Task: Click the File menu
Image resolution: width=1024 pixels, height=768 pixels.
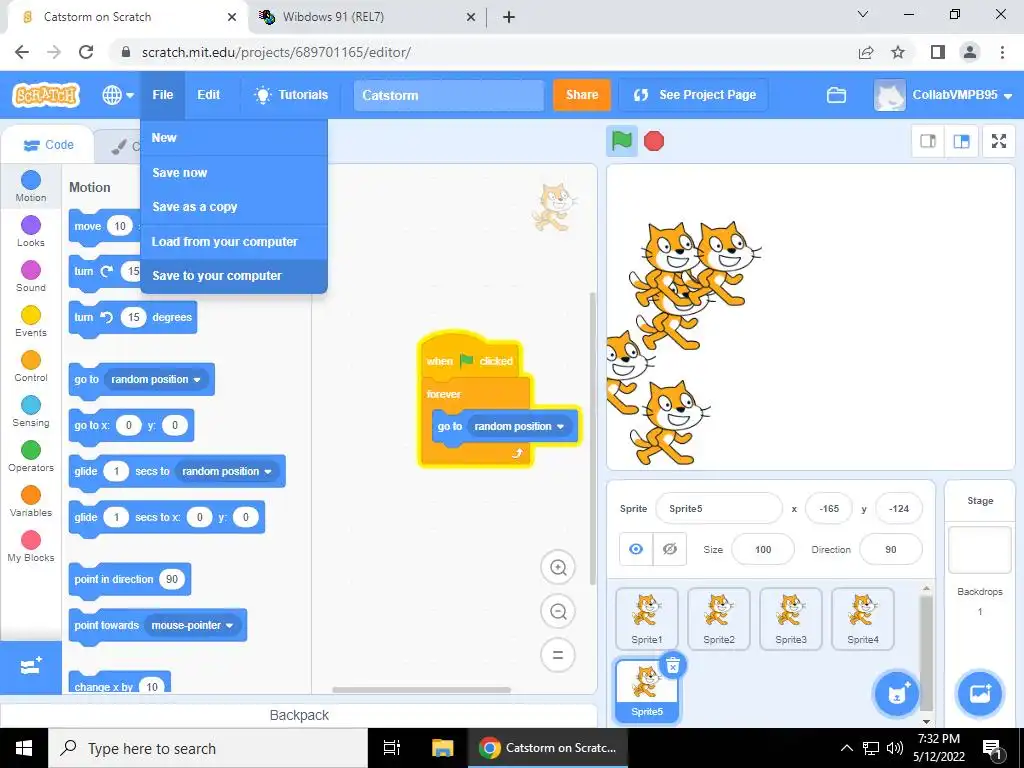Action: tap(163, 95)
